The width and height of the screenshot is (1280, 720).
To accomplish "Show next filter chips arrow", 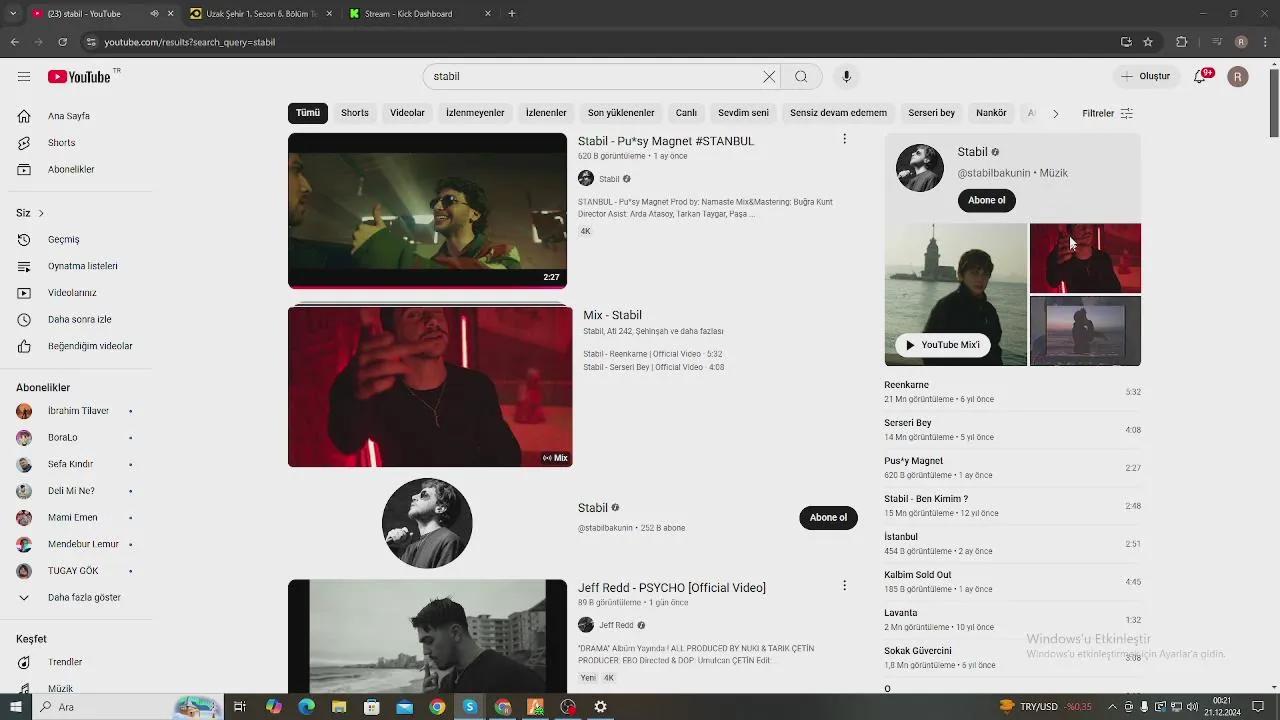I will [1055, 113].
